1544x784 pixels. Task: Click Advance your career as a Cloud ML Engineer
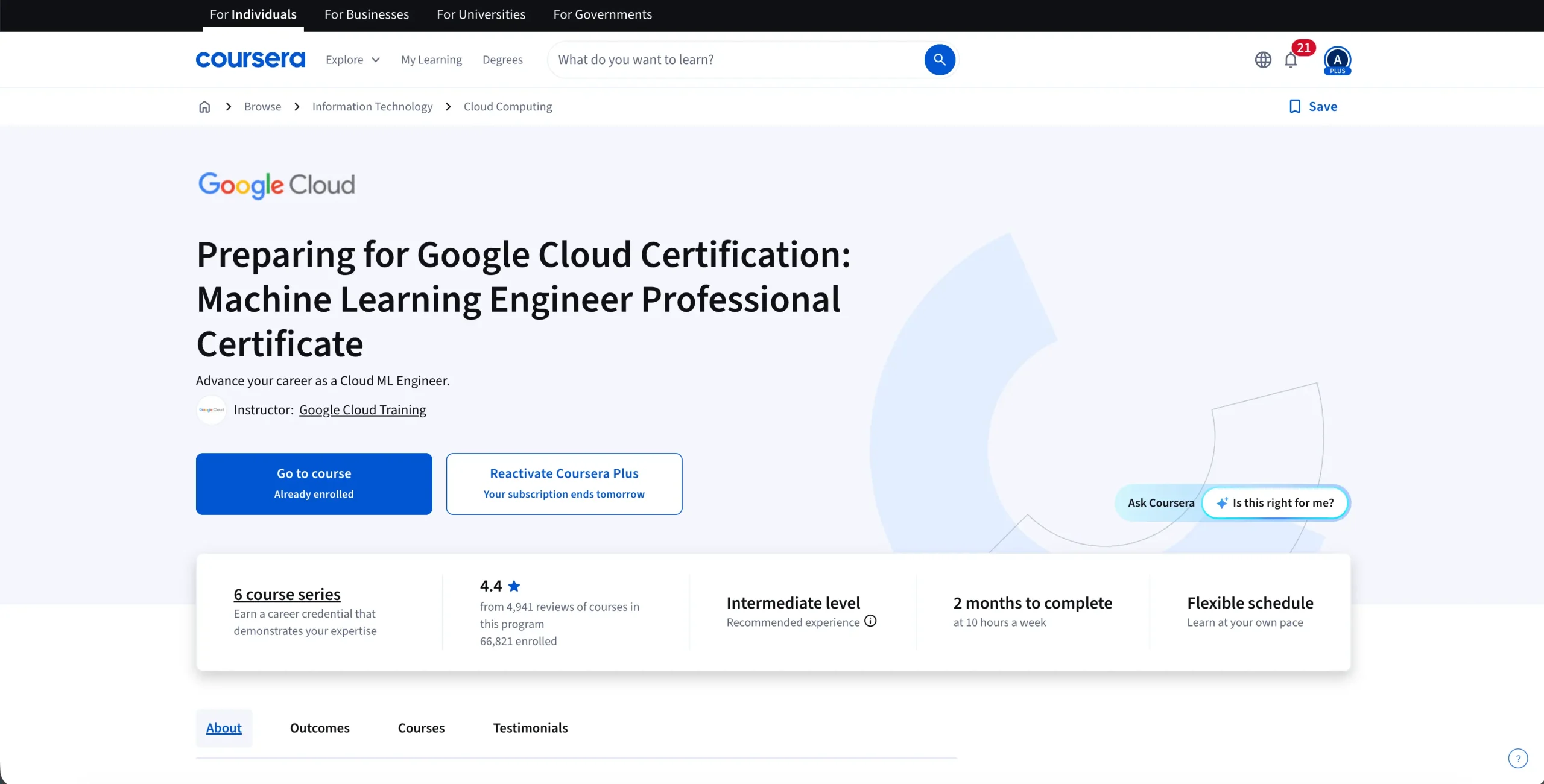pyautogui.click(x=323, y=381)
